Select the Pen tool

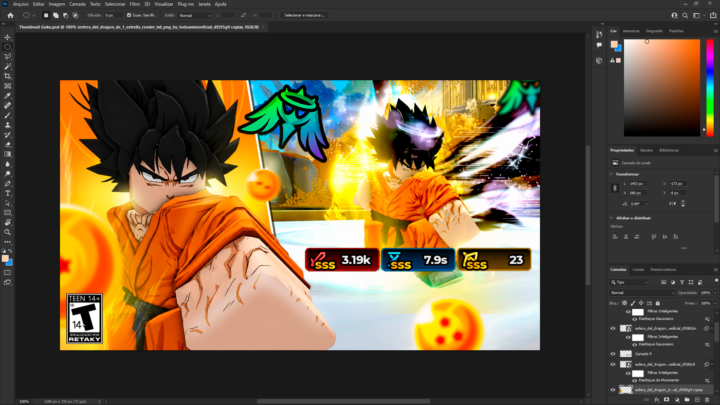point(7,184)
